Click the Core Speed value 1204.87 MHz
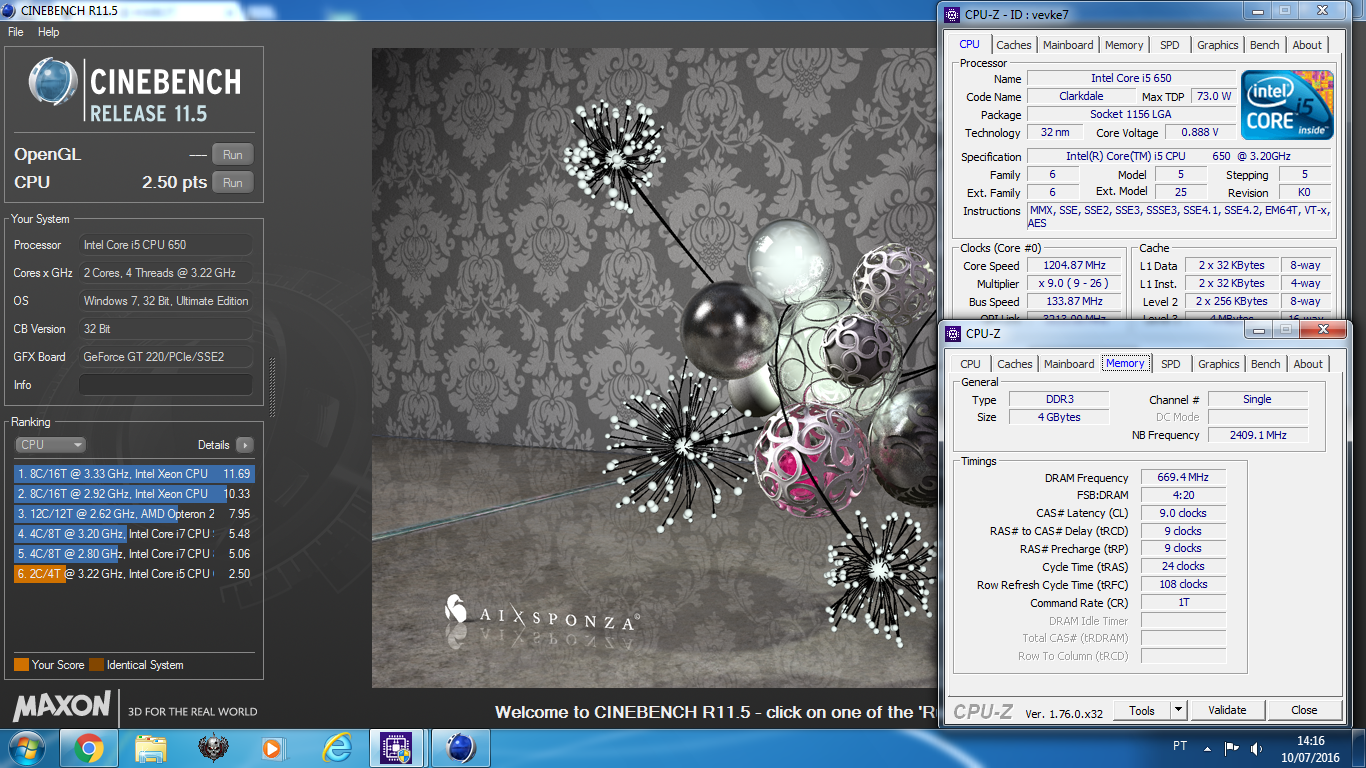Viewport: 1366px width, 768px height. click(1075, 266)
